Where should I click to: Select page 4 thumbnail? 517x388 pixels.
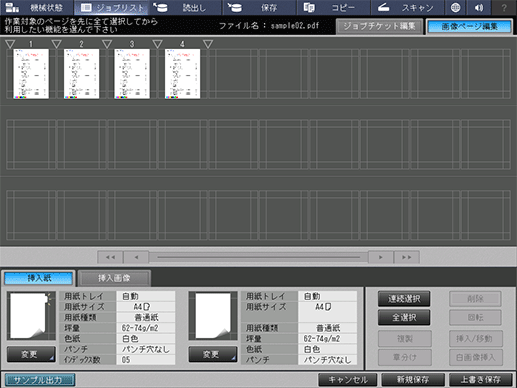(x=182, y=74)
